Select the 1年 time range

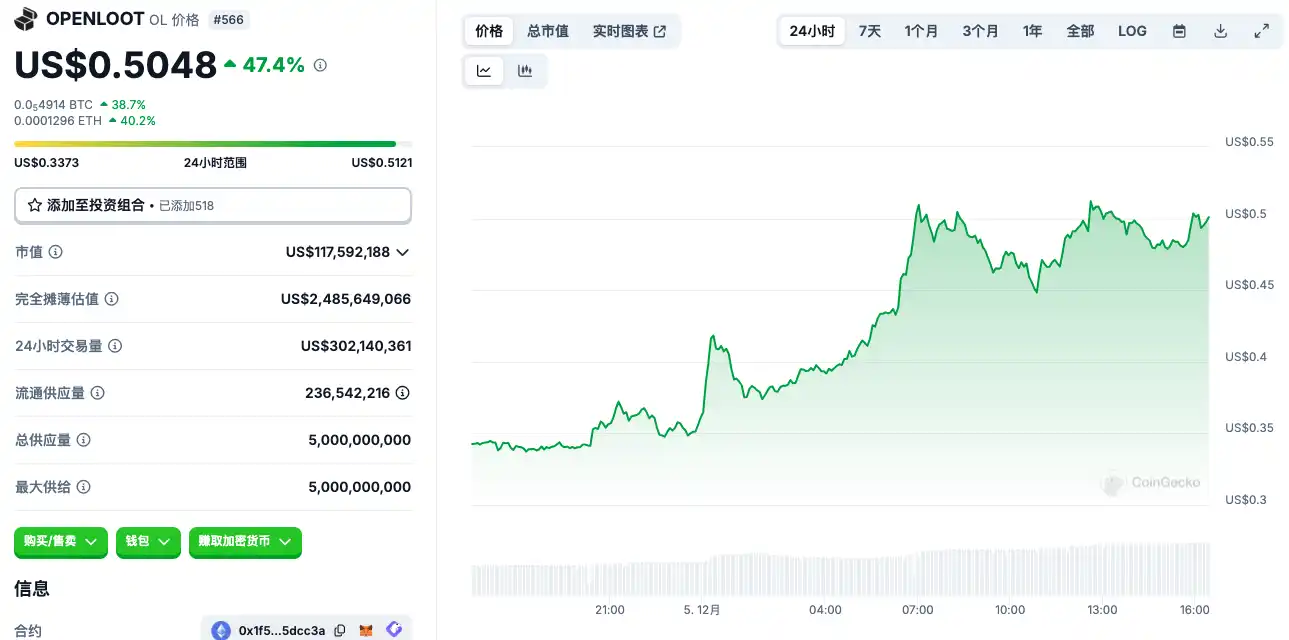click(x=1032, y=31)
